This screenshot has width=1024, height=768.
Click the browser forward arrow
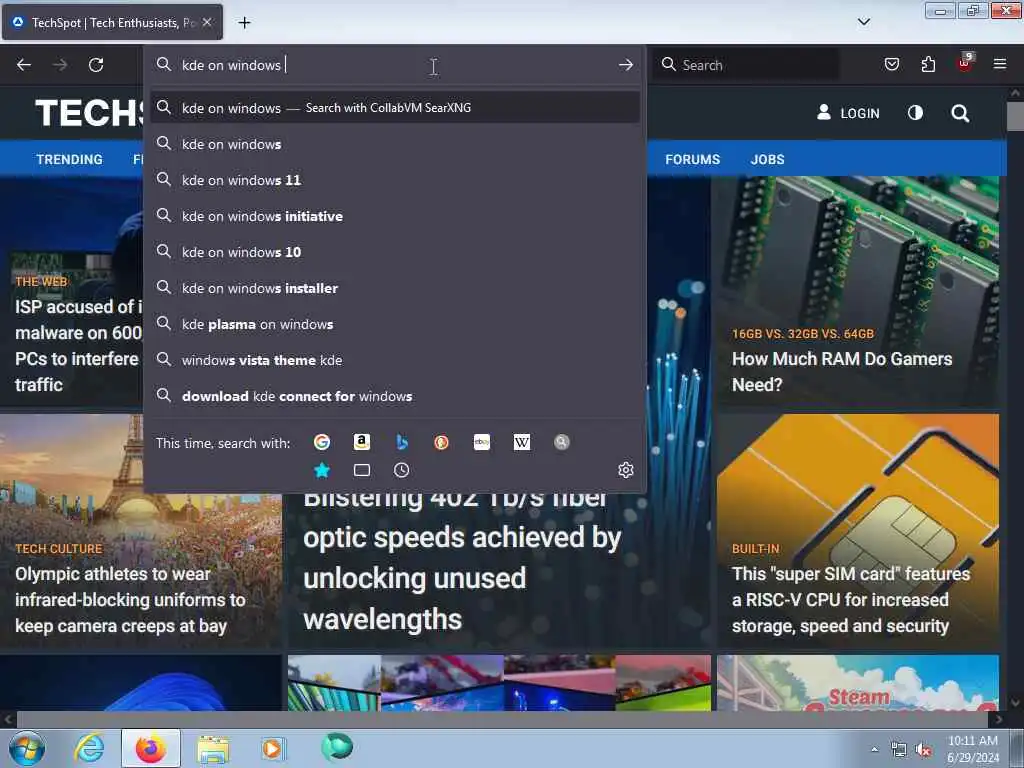60,65
